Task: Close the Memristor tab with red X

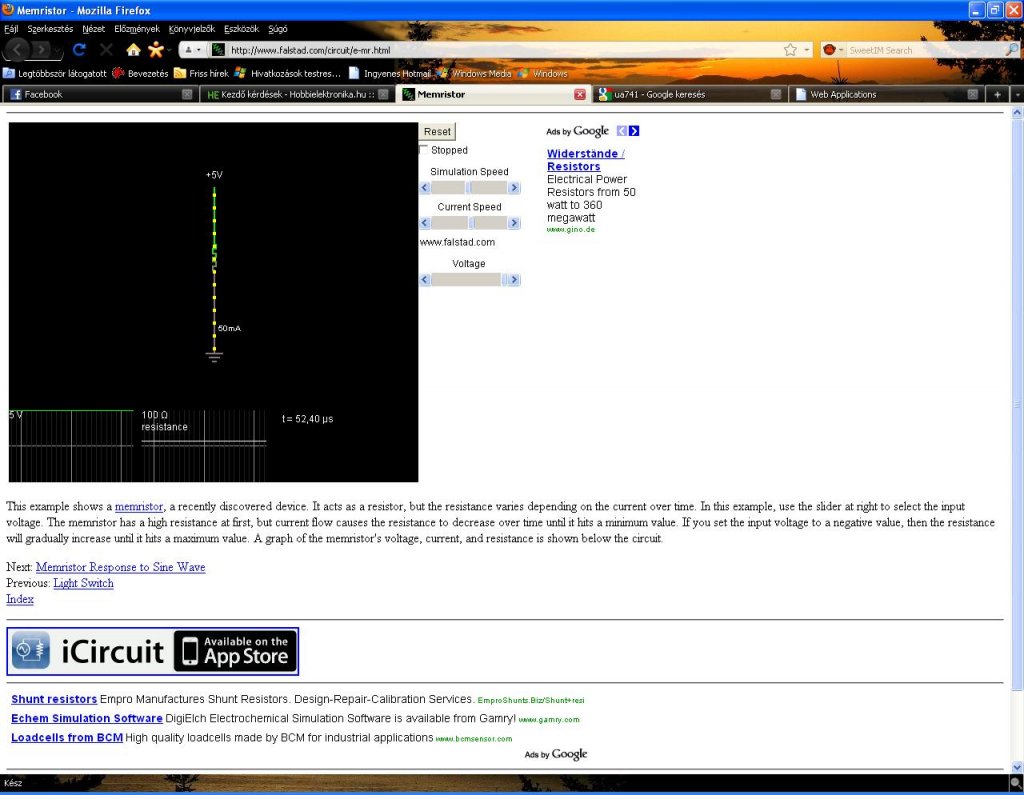Action: tap(579, 94)
